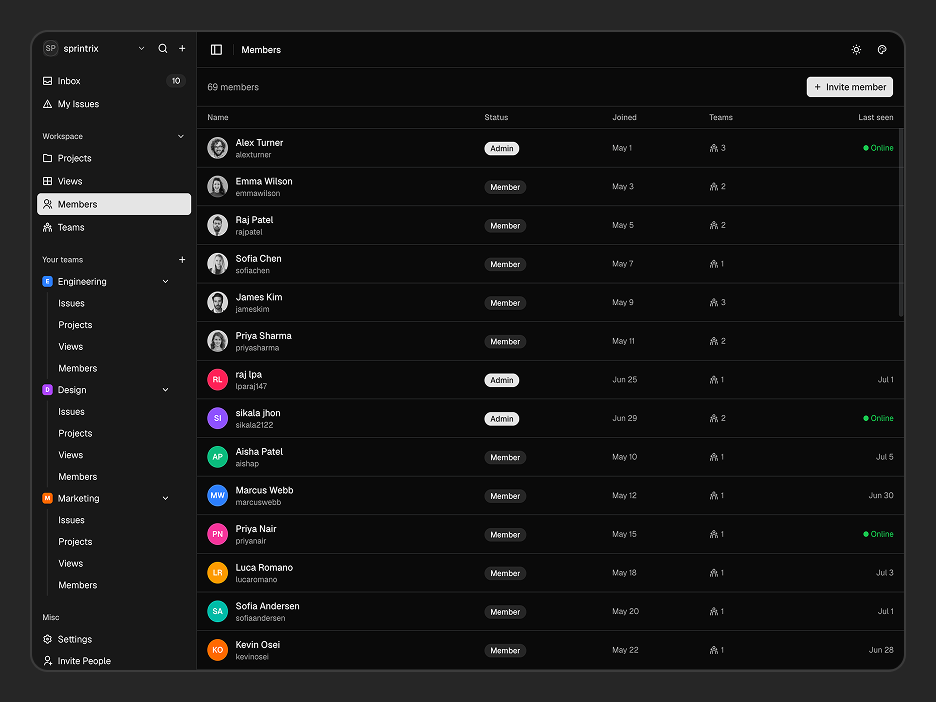Click Alex Turner's profile avatar

pyautogui.click(x=217, y=148)
